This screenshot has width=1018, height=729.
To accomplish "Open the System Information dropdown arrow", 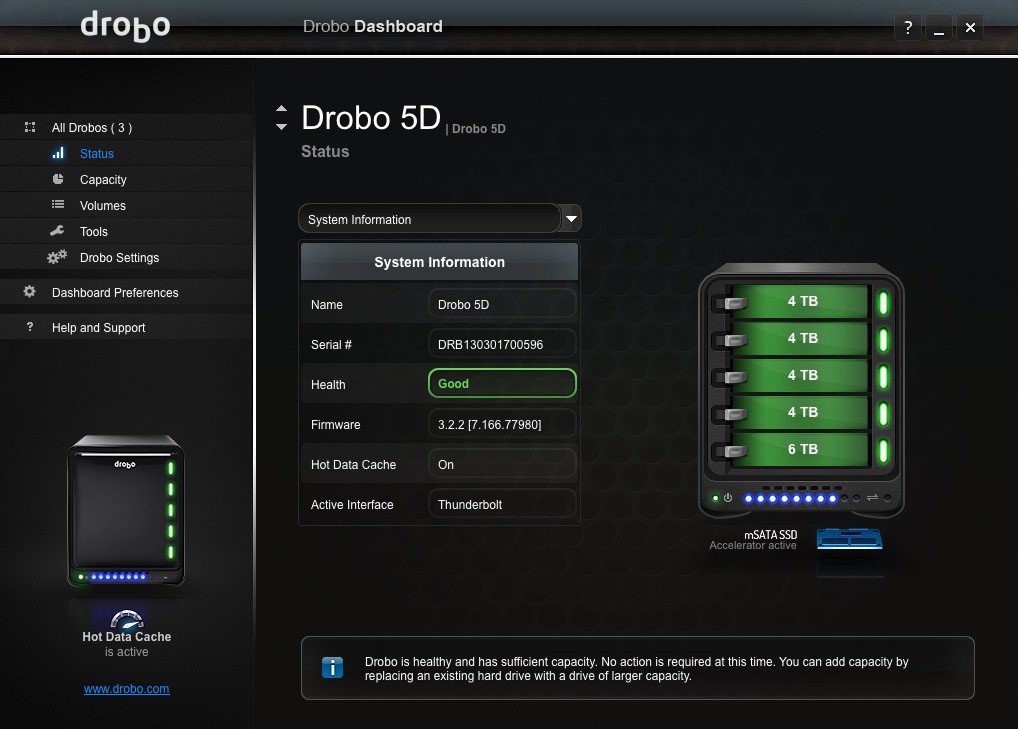I will 571,219.
